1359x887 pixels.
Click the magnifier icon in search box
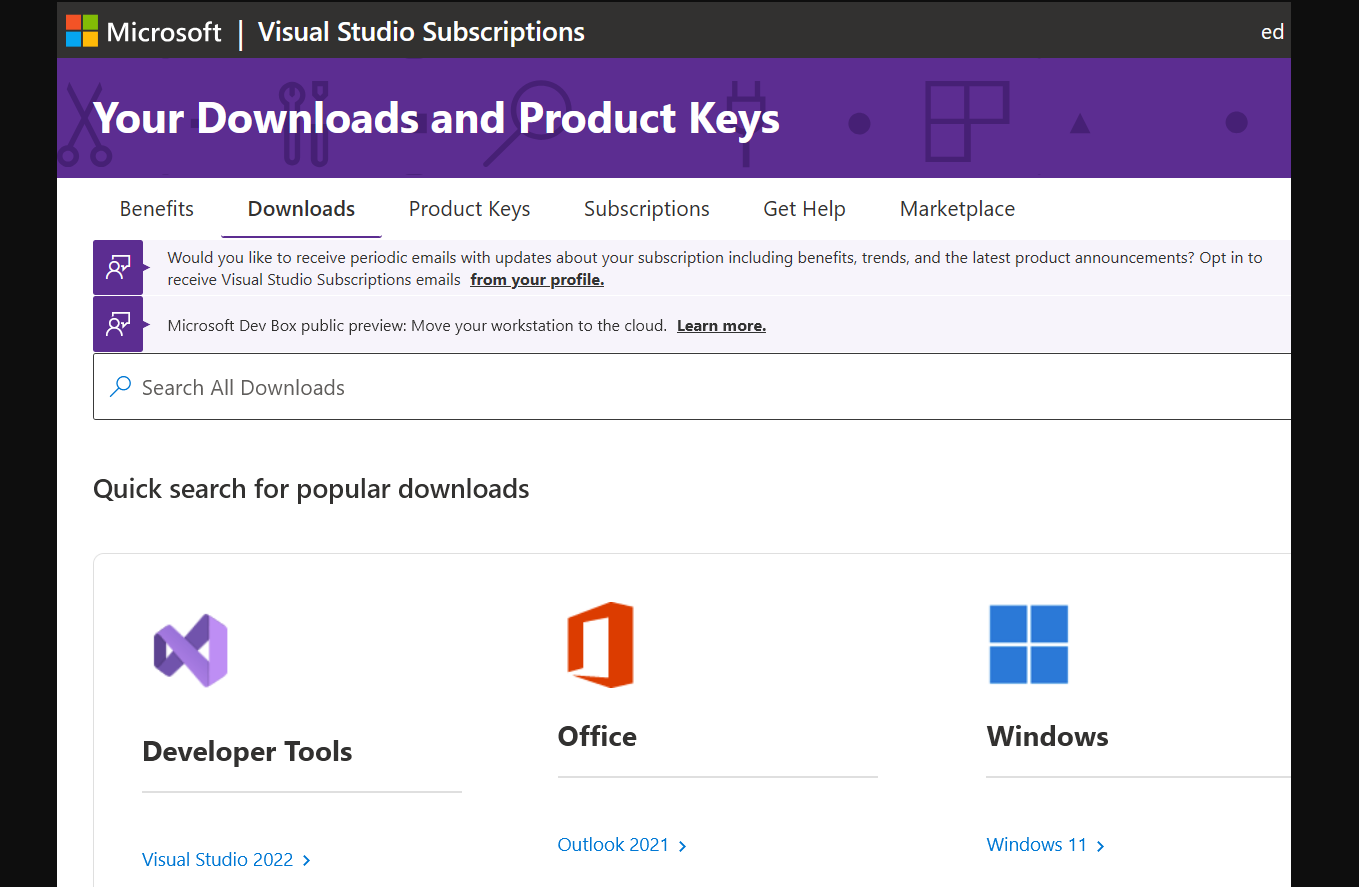pos(120,387)
